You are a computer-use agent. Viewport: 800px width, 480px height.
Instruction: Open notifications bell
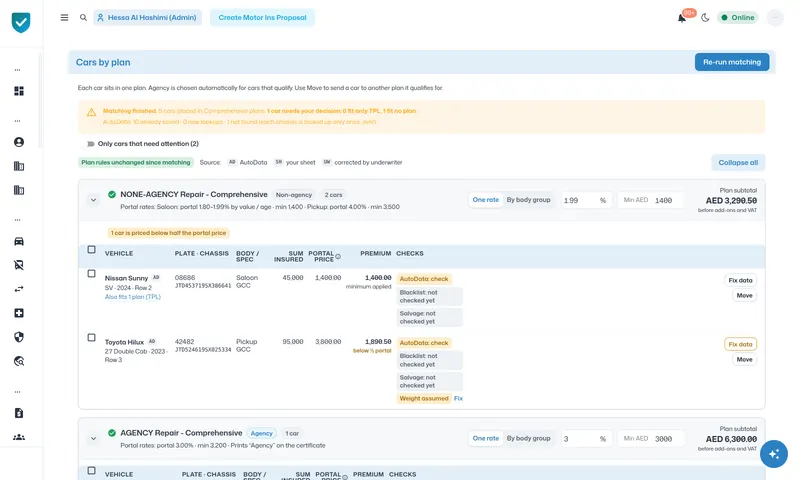[682, 18]
